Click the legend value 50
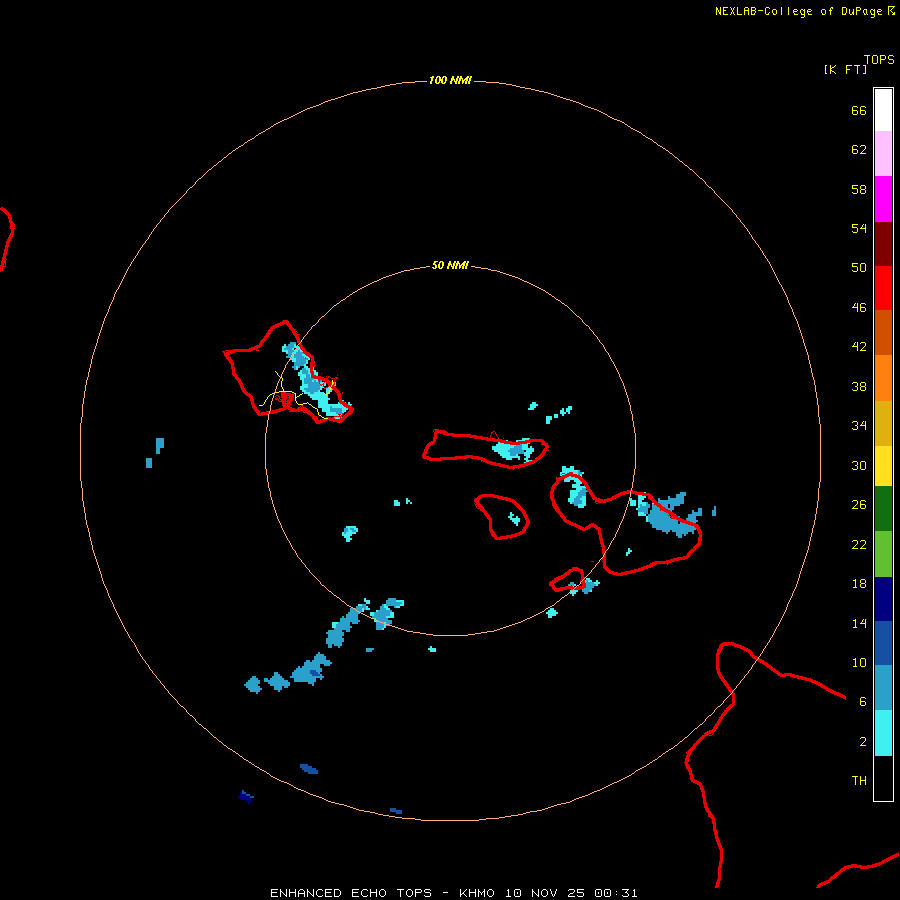This screenshot has width=900, height=900. 859,268
